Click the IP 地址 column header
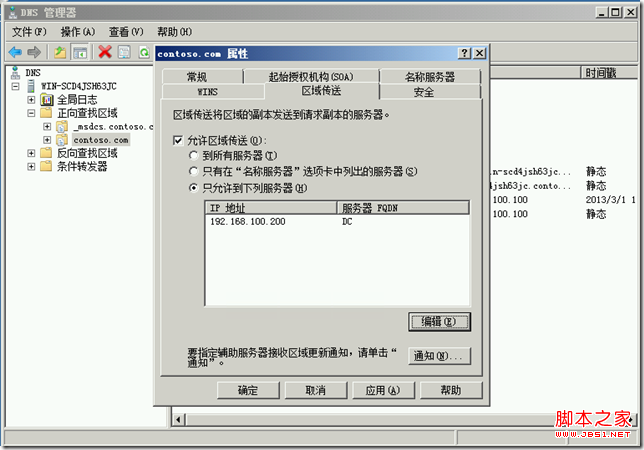The height and width of the screenshot is (450, 644). click(271, 208)
